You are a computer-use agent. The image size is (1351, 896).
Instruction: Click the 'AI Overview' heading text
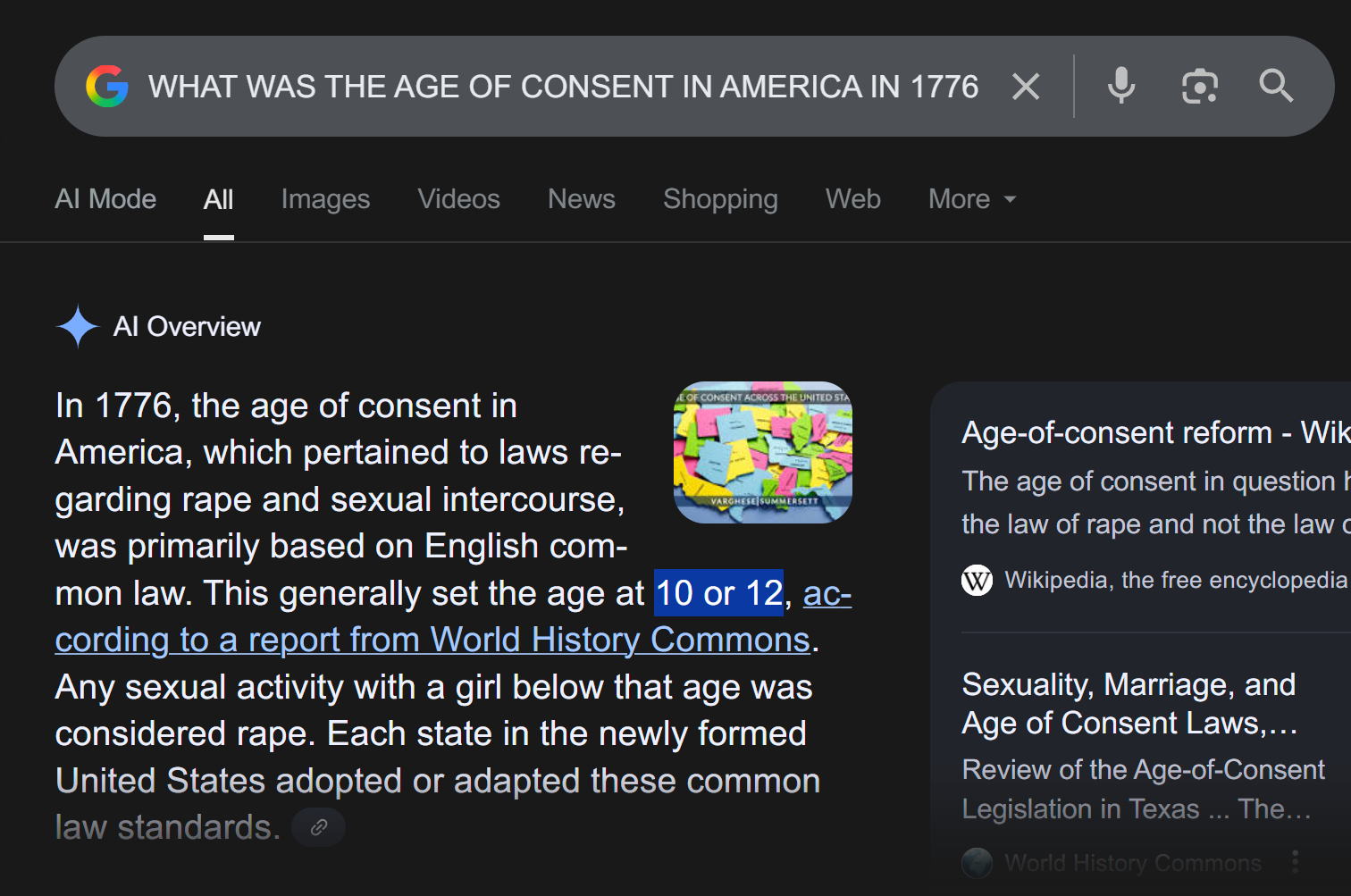[x=187, y=326]
